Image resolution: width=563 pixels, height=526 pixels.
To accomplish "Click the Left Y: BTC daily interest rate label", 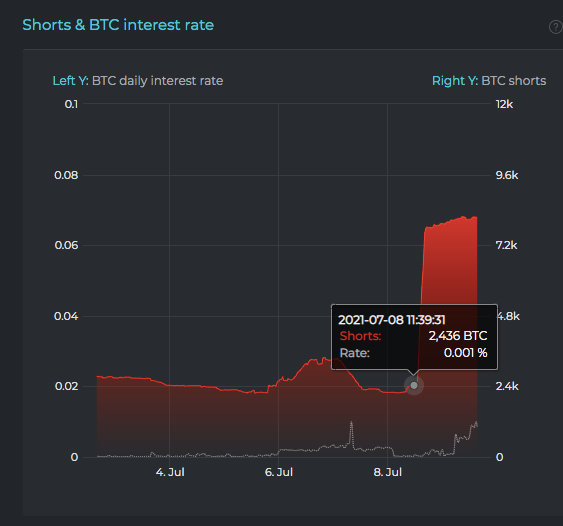I will click(x=138, y=81).
